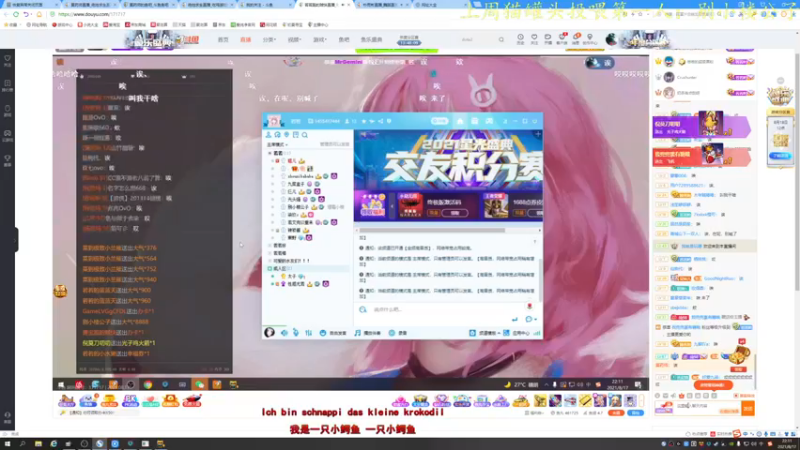Click the person icon above YY channel tree
800x450 pixels.
(268, 135)
